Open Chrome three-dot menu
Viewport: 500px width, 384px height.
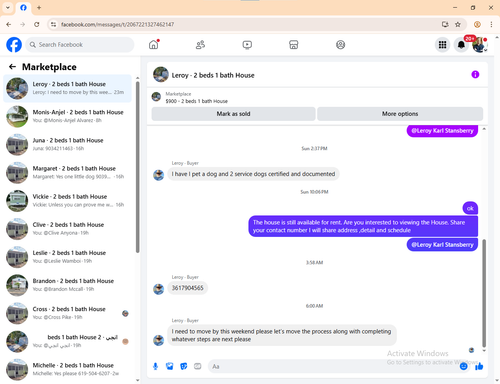491,24
